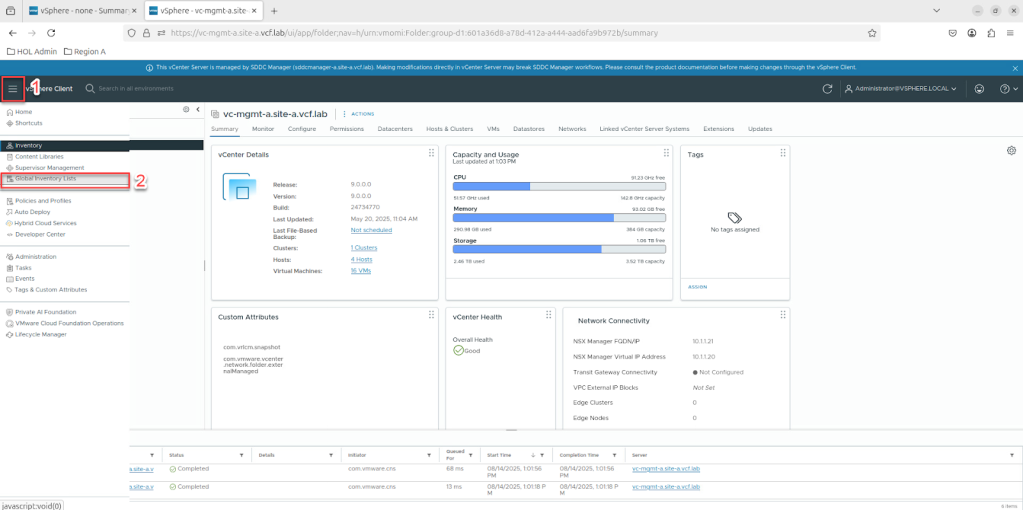Click the vCenter Health card drag handle

point(548,315)
